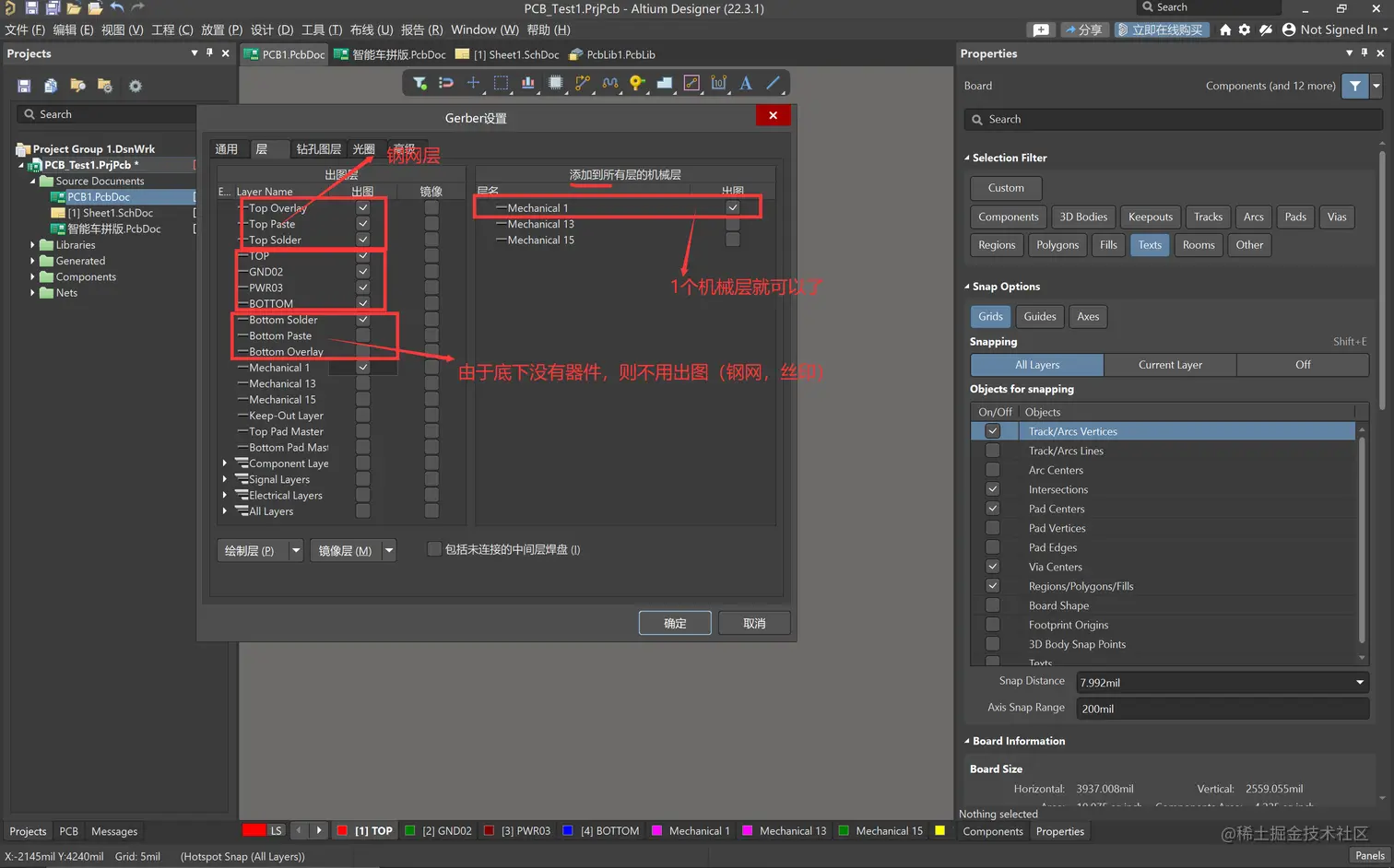Select the interactive routing tool
This screenshot has width=1394, height=868.
tap(583, 83)
